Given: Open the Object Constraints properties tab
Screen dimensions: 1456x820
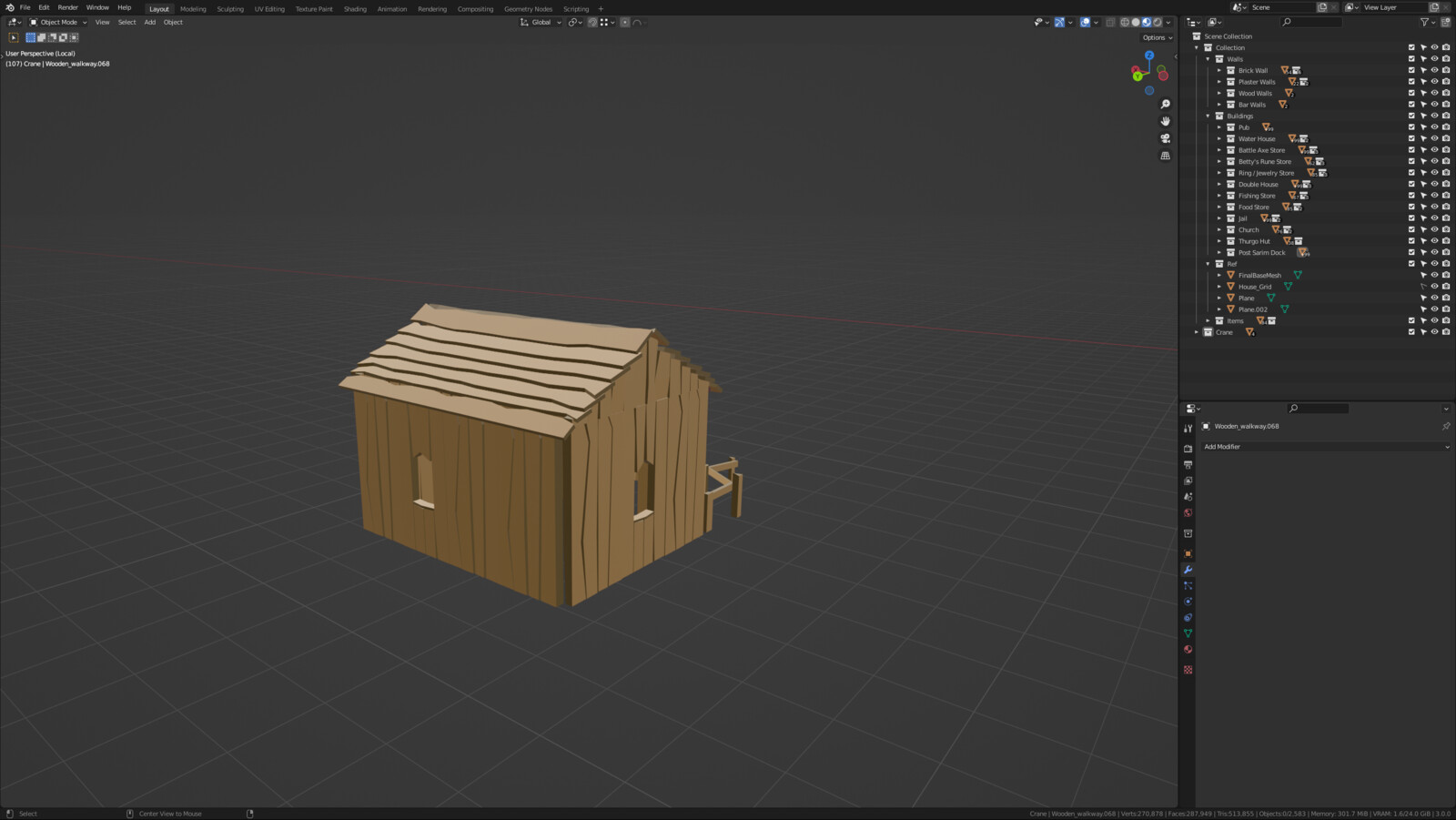Looking at the screenshot, I should tap(1188, 617).
